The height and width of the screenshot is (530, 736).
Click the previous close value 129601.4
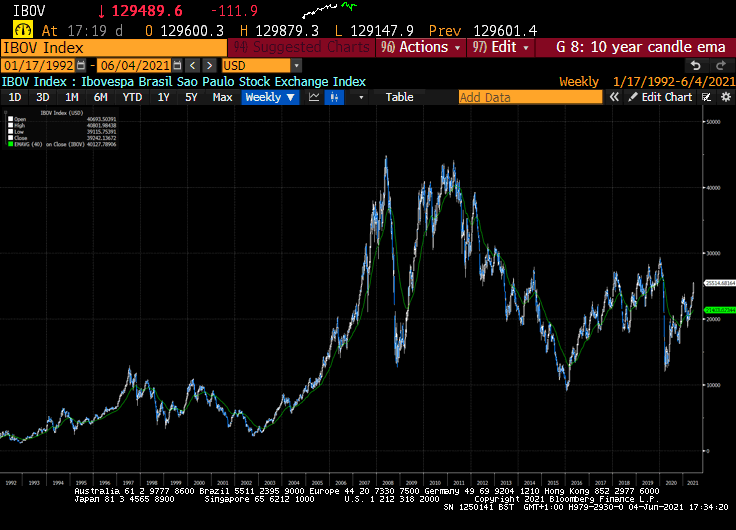pyautogui.click(x=505, y=31)
